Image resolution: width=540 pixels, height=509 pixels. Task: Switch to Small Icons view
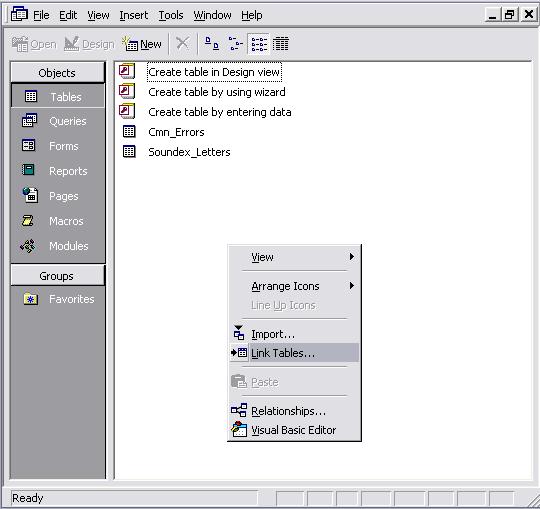coord(236,44)
